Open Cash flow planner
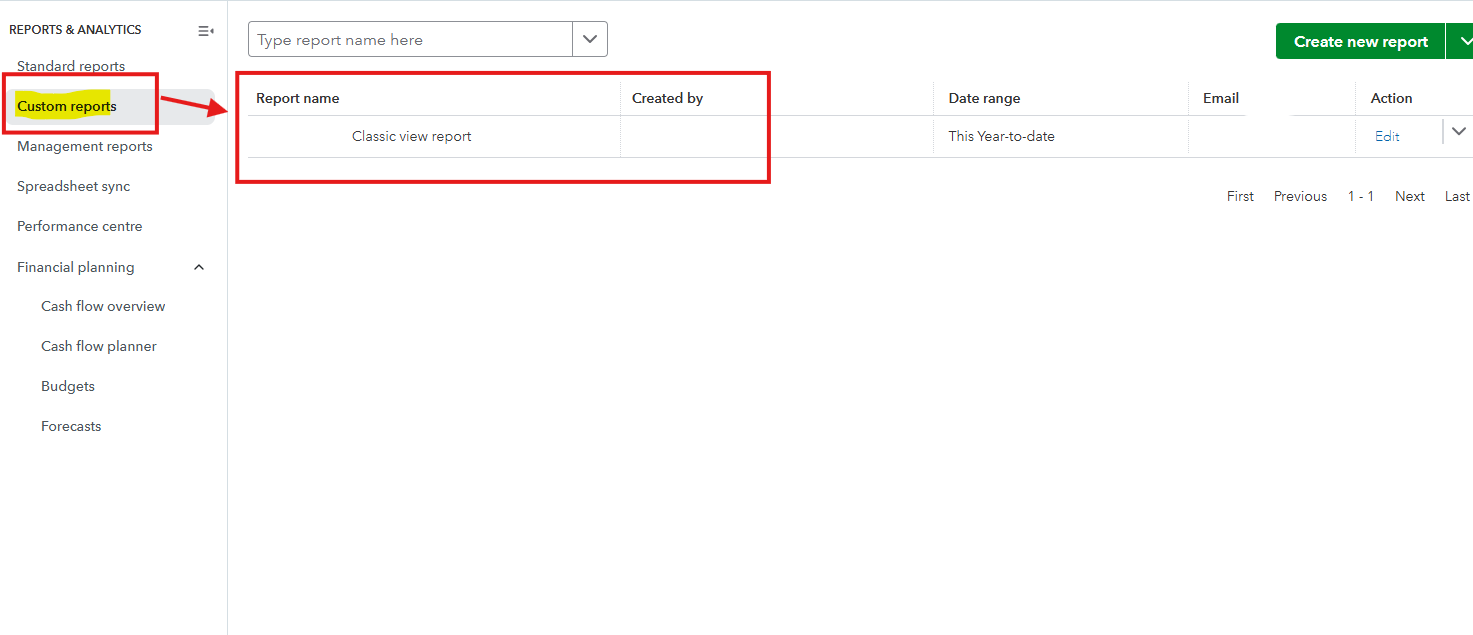 tap(99, 346)
